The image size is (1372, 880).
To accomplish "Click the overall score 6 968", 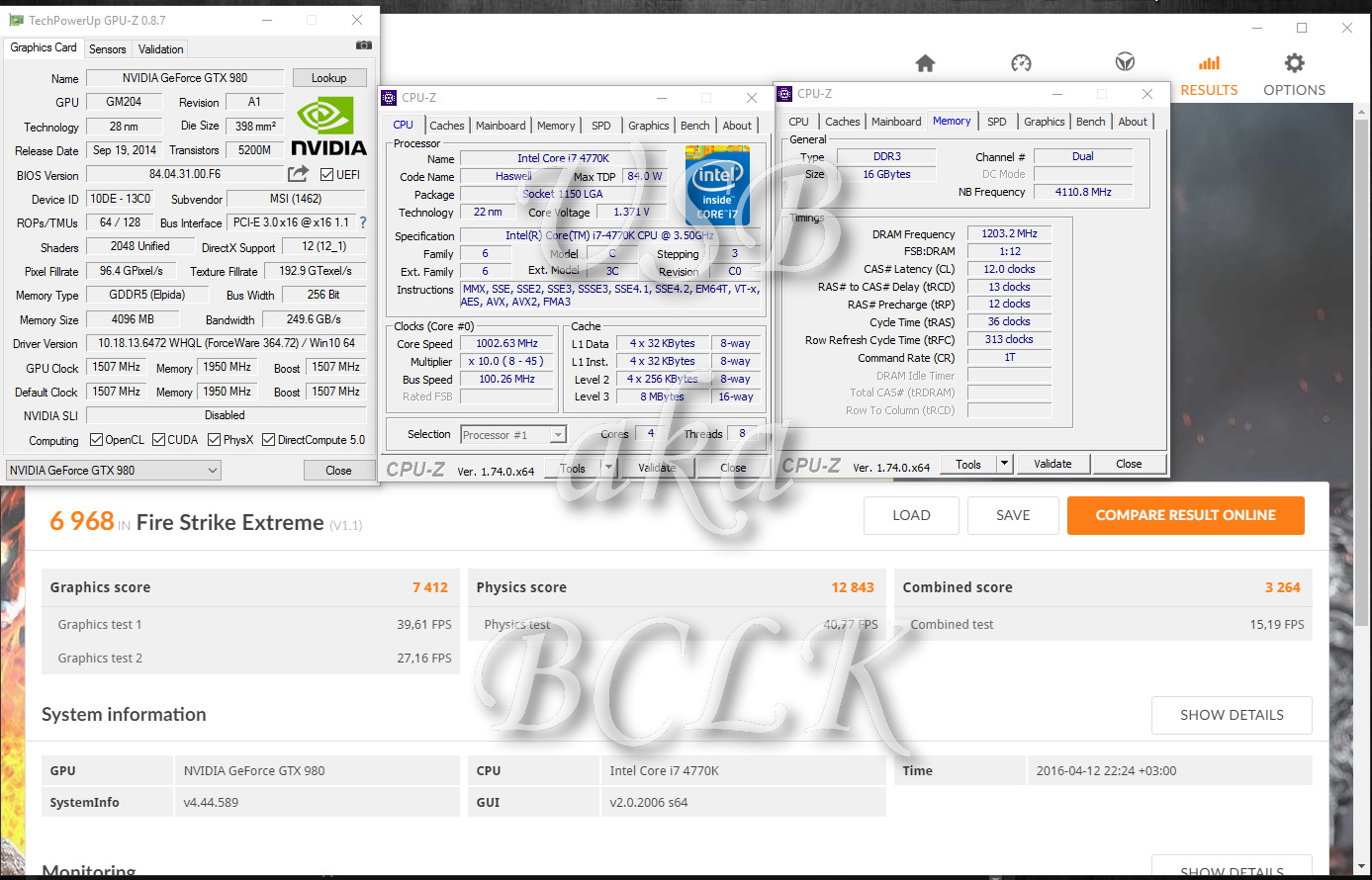I will (82, 521).
